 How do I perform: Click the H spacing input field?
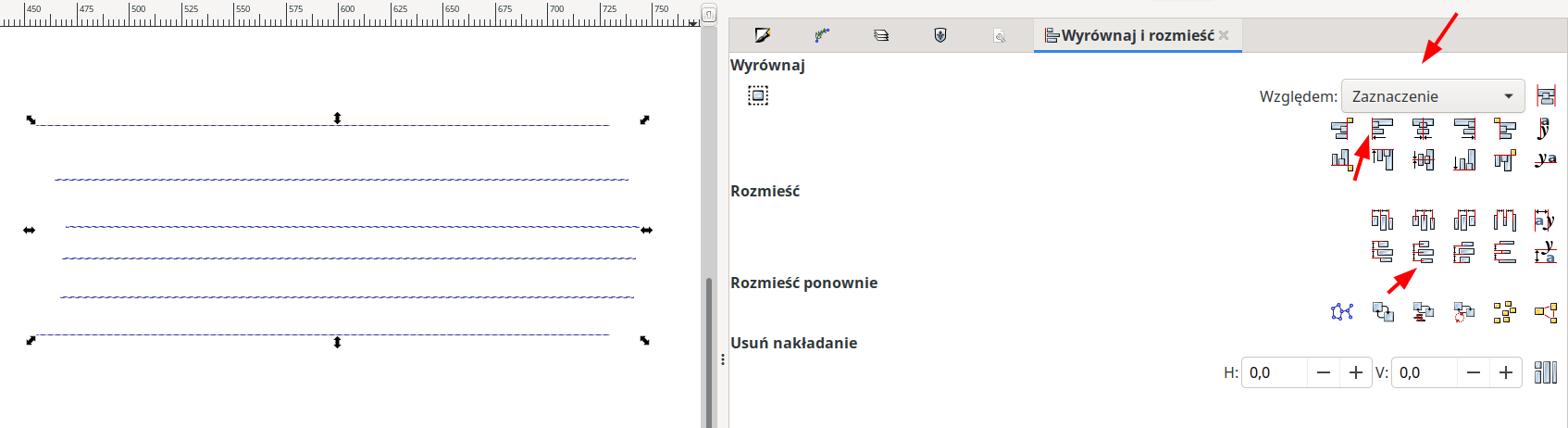(1275, 372)
